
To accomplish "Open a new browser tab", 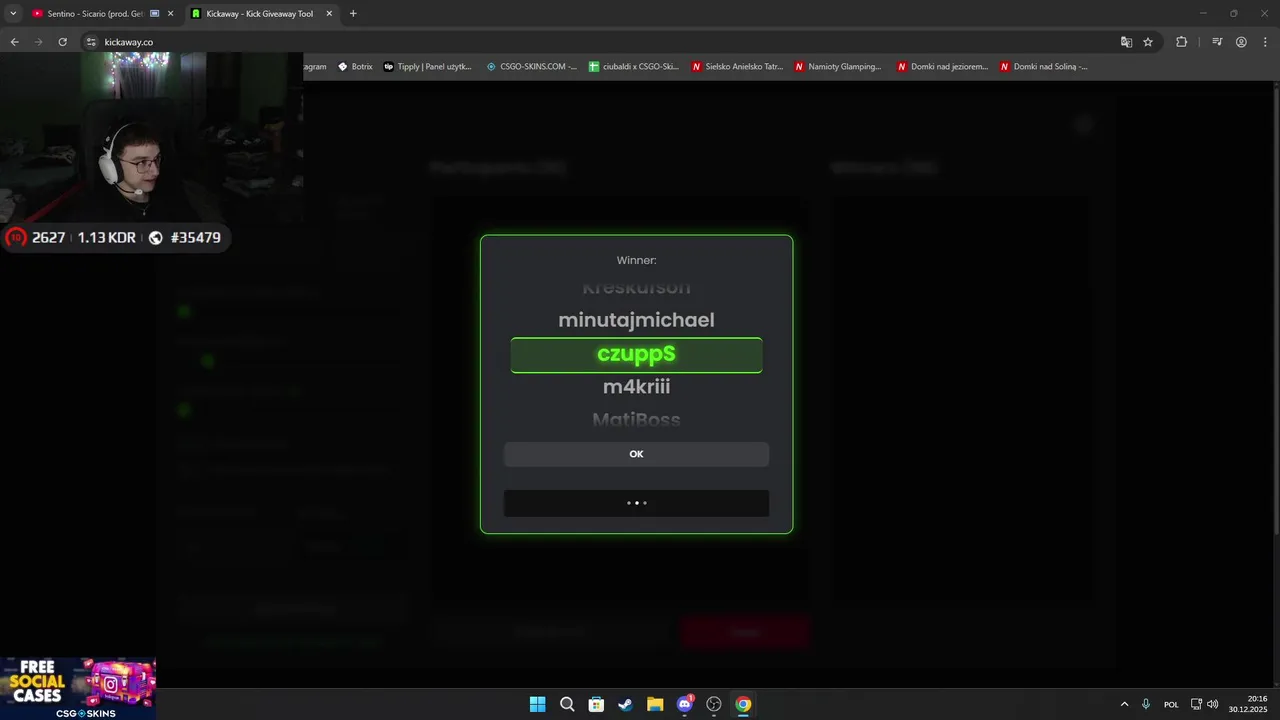I will (x=353, y=14).
